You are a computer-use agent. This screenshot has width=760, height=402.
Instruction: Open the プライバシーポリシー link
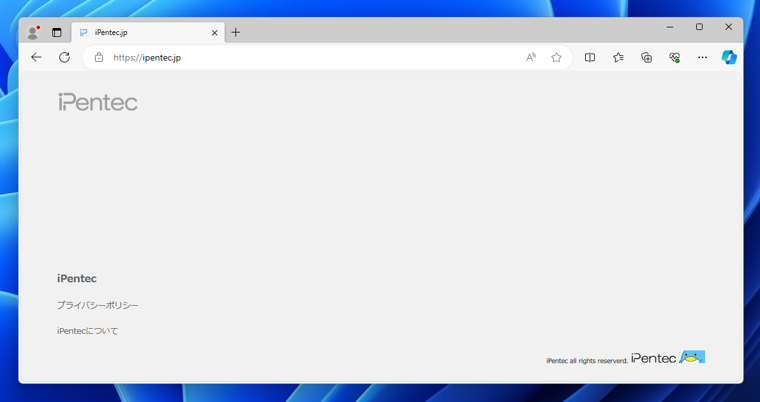click(97, 305)
